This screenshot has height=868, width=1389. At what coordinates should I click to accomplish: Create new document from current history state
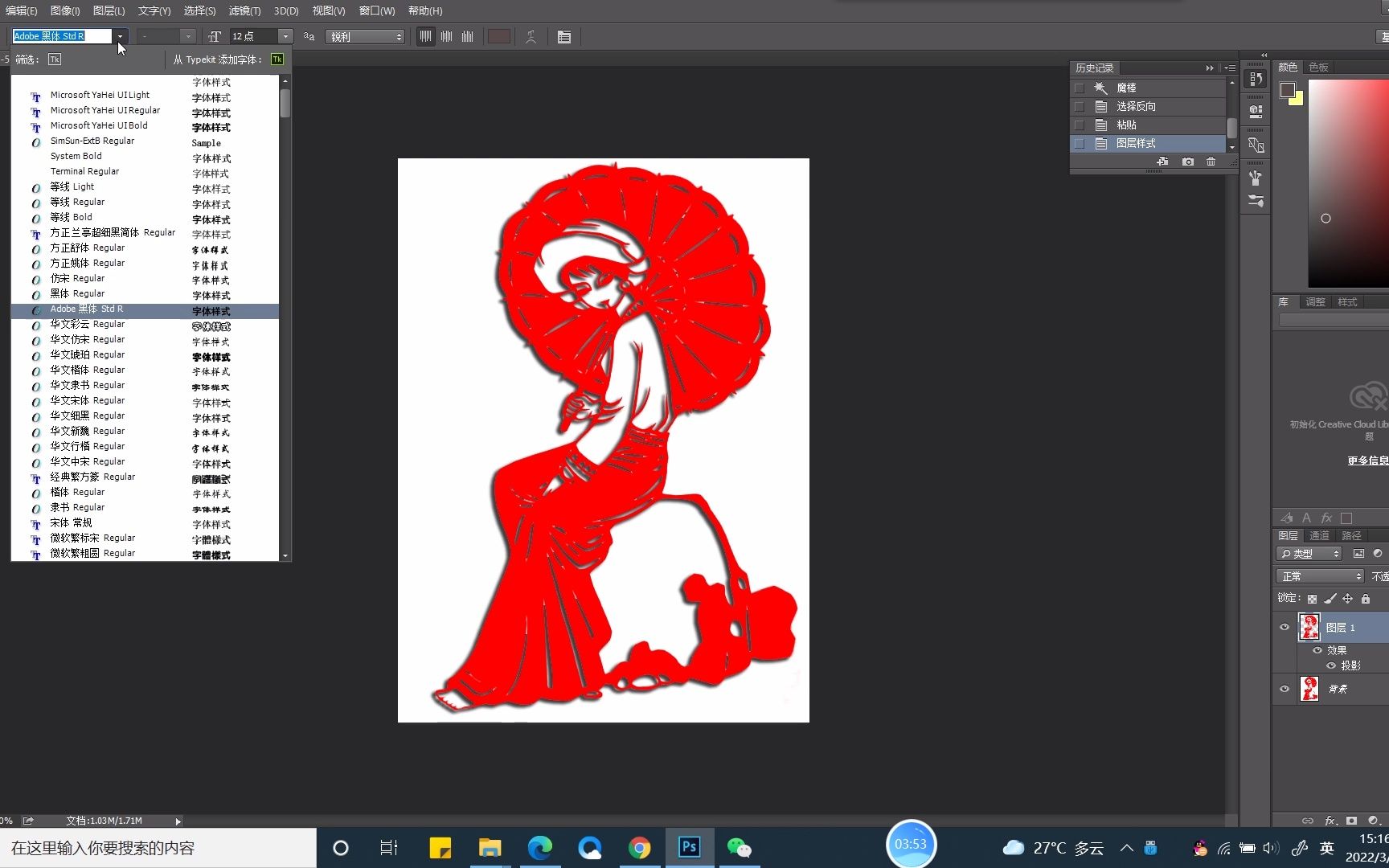[x=1162, y=162]
